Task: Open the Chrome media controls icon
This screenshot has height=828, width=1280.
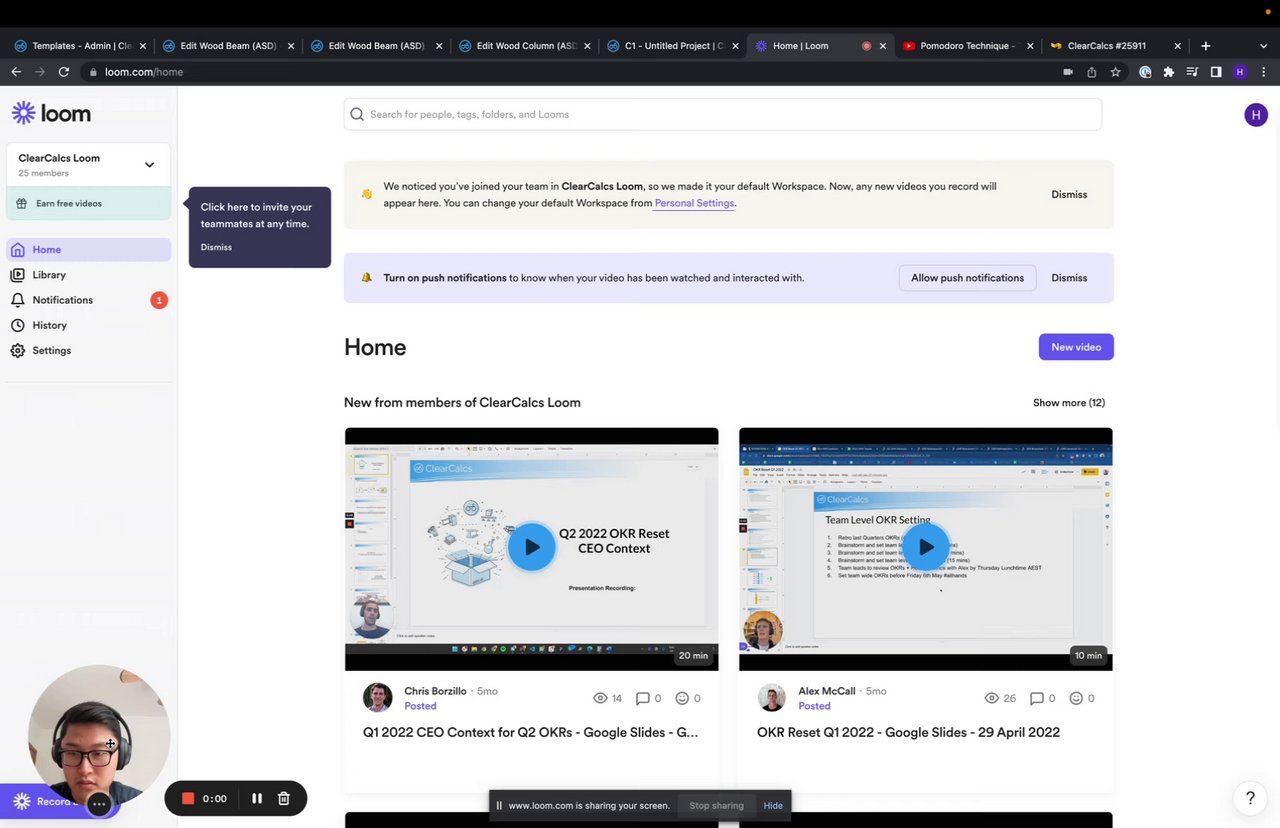Action: click(x=1192, y=72)
